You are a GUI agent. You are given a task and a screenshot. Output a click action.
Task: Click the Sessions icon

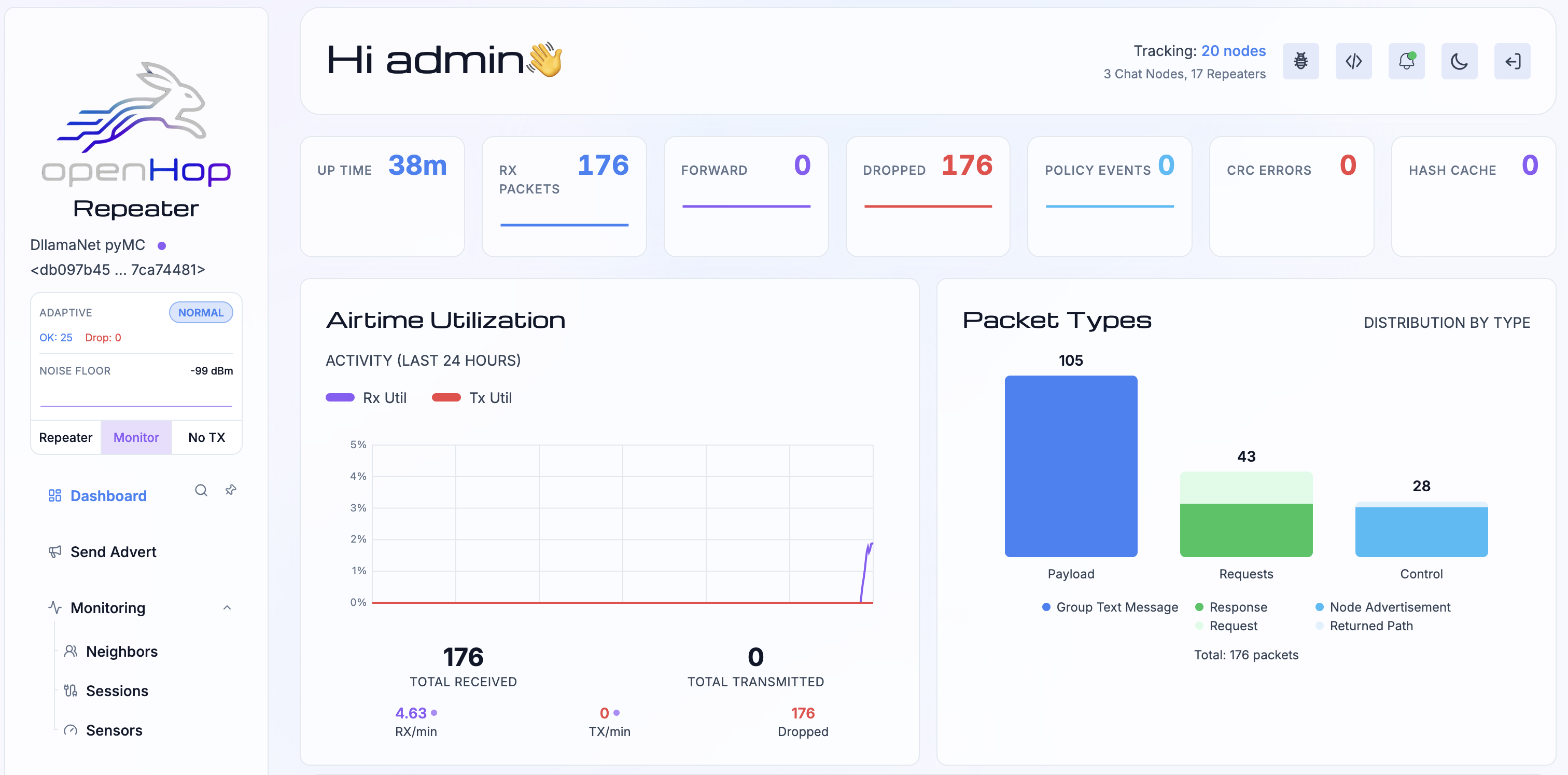tap(71, 690)
